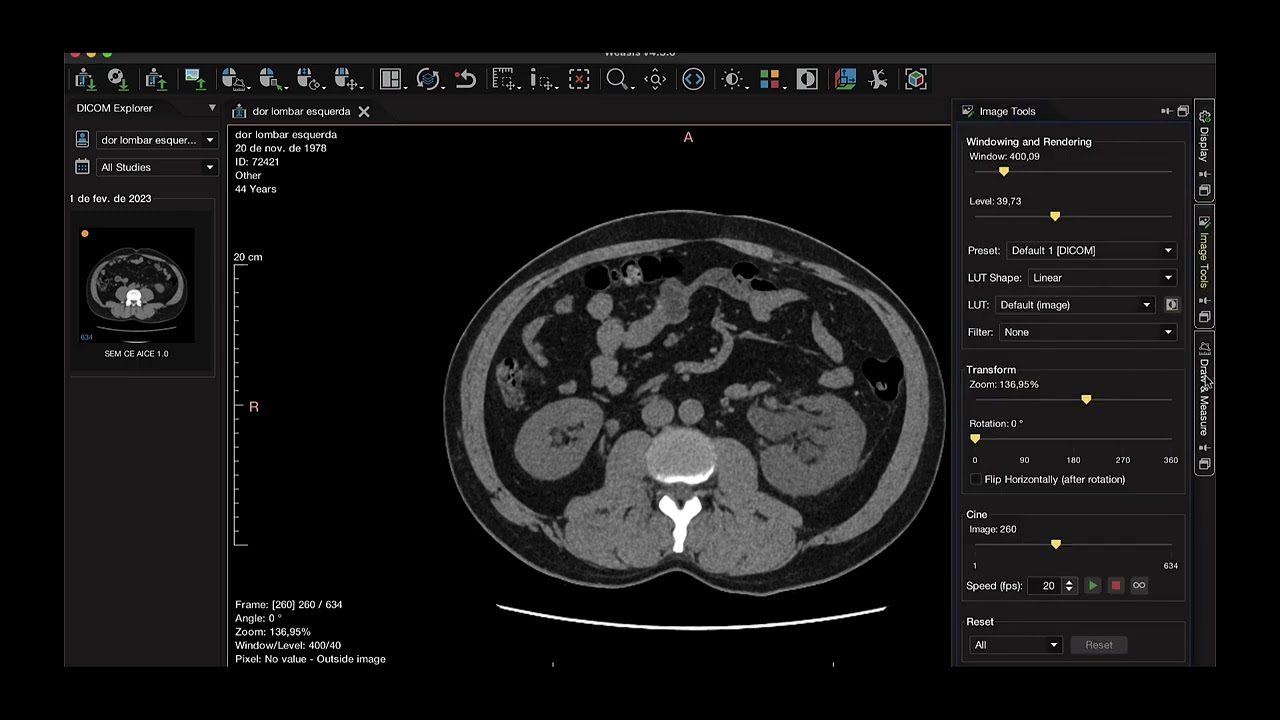Click the reset undo arrow icon
This screenshot has height=720, width=1280.
(x=465, y=79)
